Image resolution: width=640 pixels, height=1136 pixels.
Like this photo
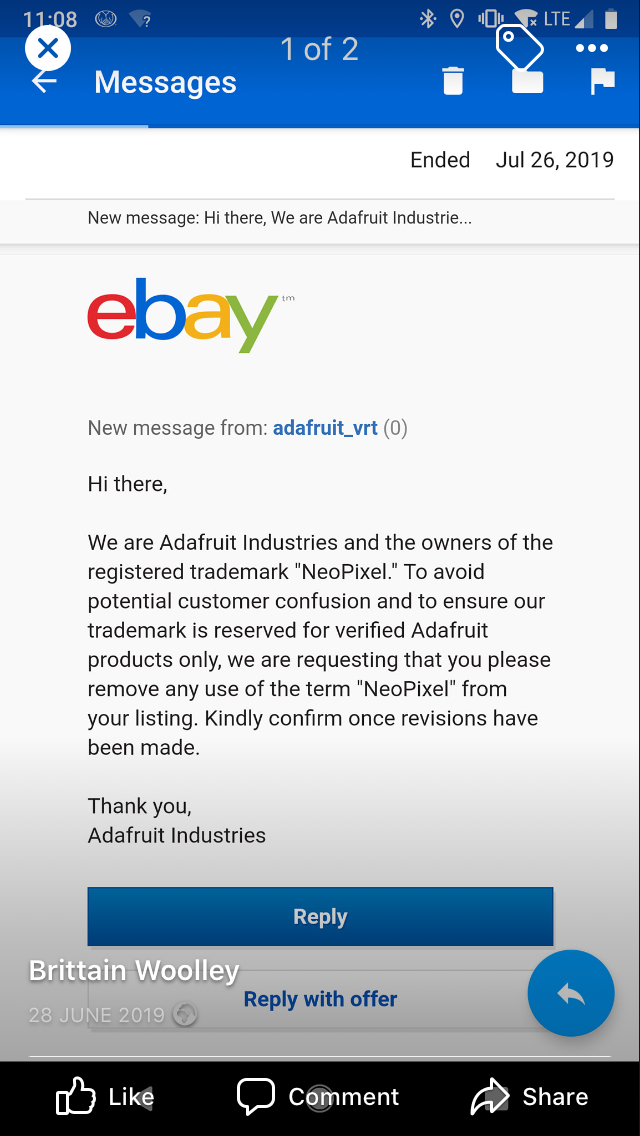105,1097
